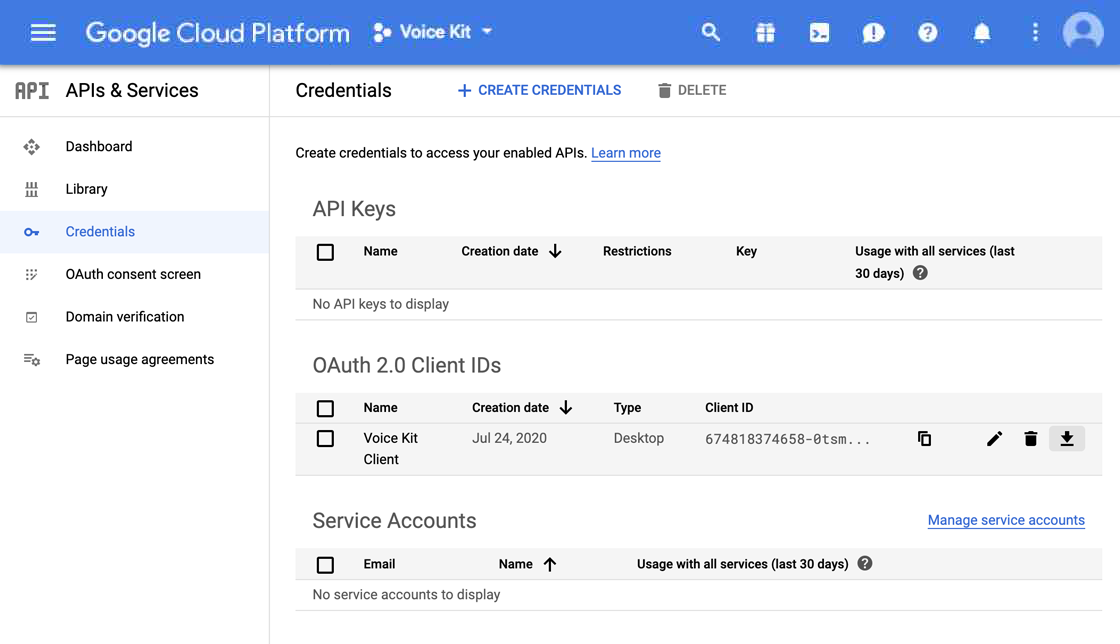Open the three-dot settings menu
Screen dimensions: 1120x644
pyautogui.click(x=1035, y=32)
